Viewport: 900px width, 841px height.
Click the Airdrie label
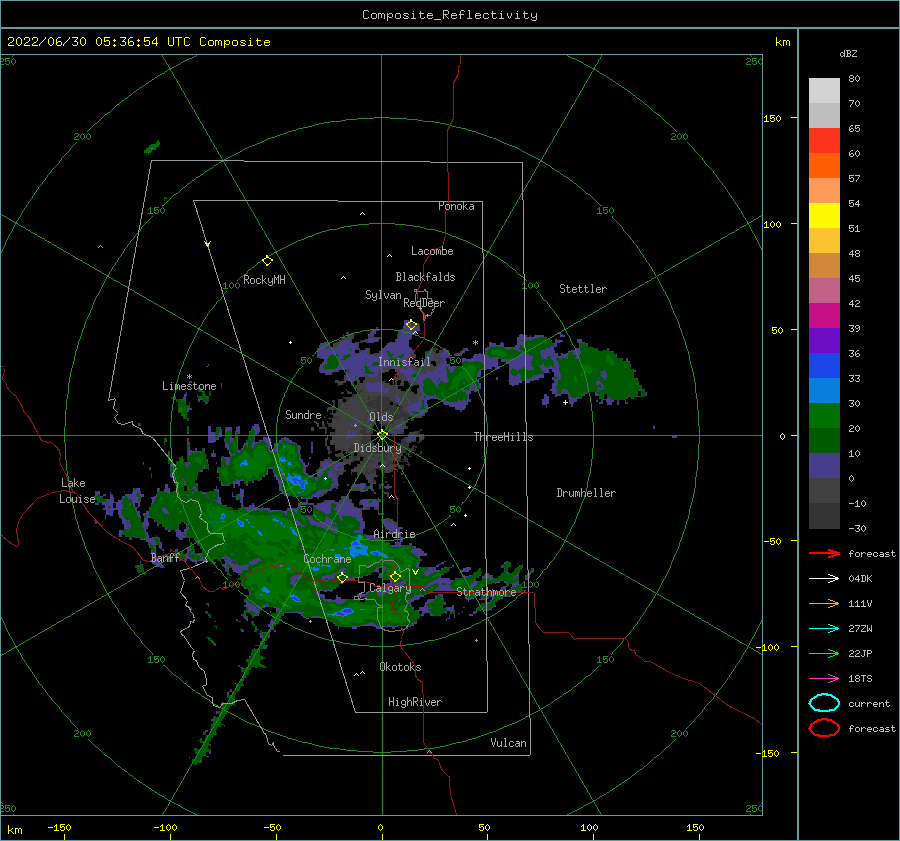click(x=394, y=534)
